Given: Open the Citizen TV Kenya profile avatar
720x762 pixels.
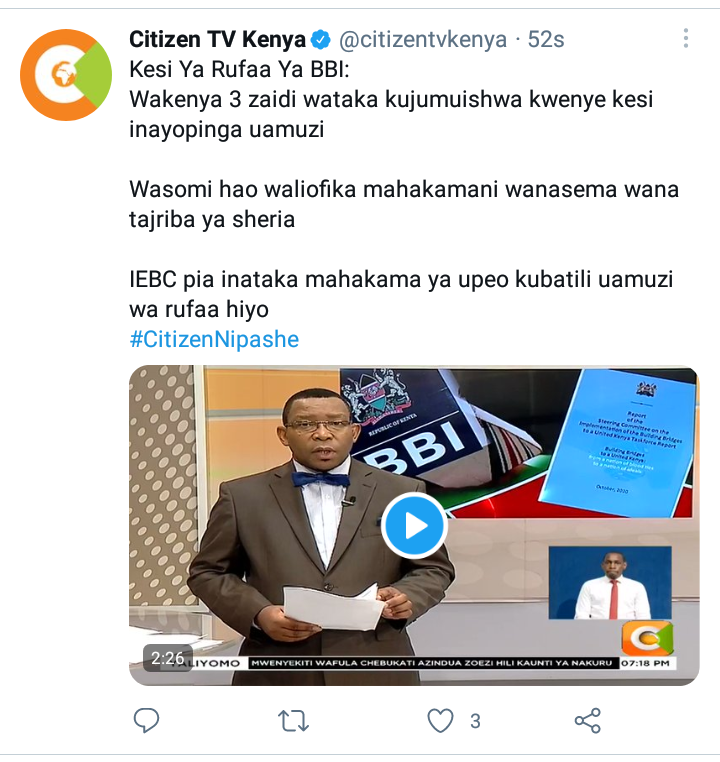Looking at the screenshot, I should [66, 75].
